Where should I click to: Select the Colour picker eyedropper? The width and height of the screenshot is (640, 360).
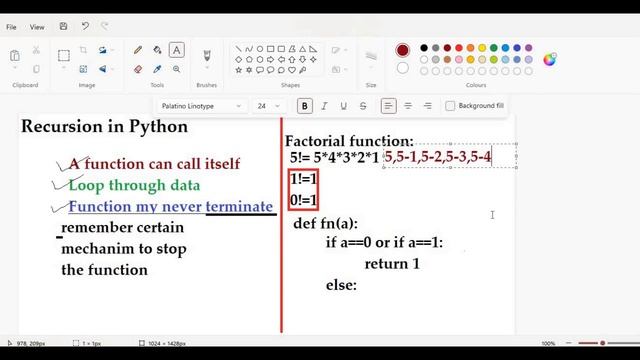[157, 69]
